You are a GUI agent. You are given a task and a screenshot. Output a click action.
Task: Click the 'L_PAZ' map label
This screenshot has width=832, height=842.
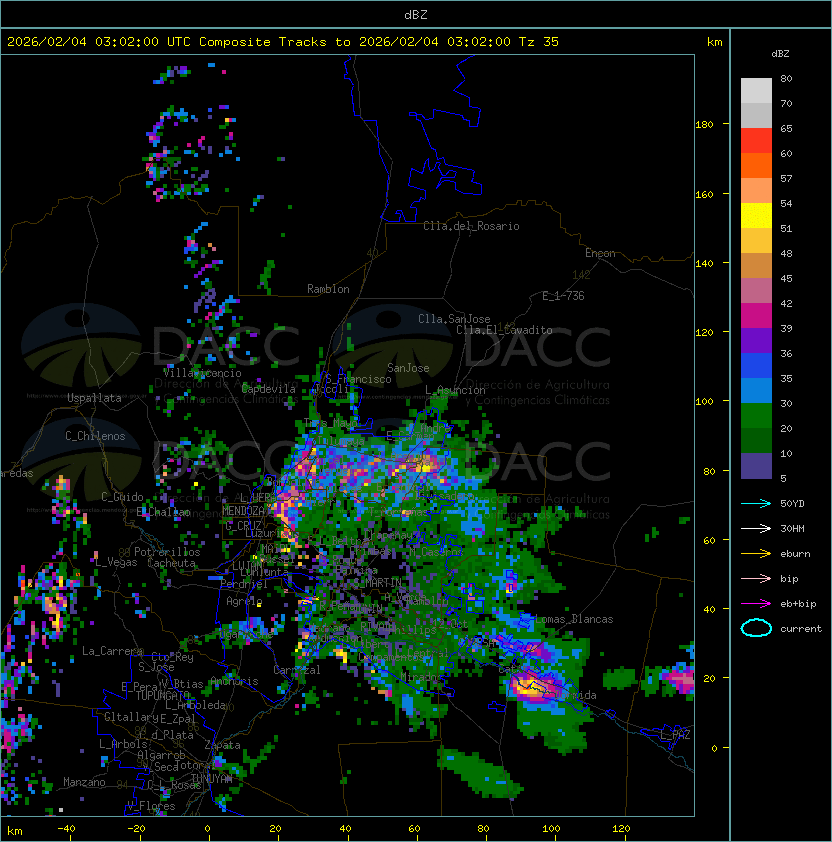tap(675, 736)
